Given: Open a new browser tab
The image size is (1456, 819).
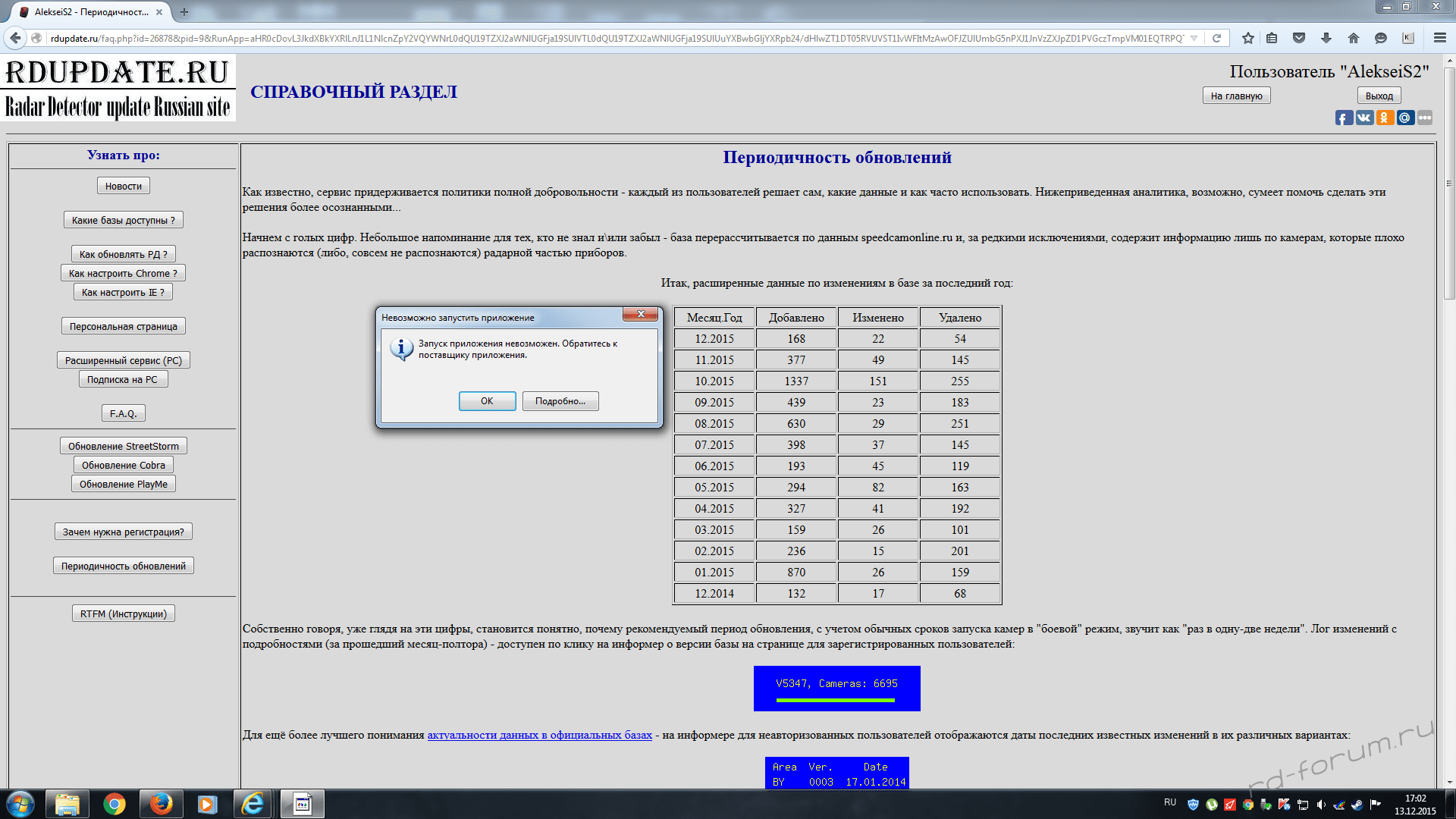Looking at the screenshot, I should (184, 12).
